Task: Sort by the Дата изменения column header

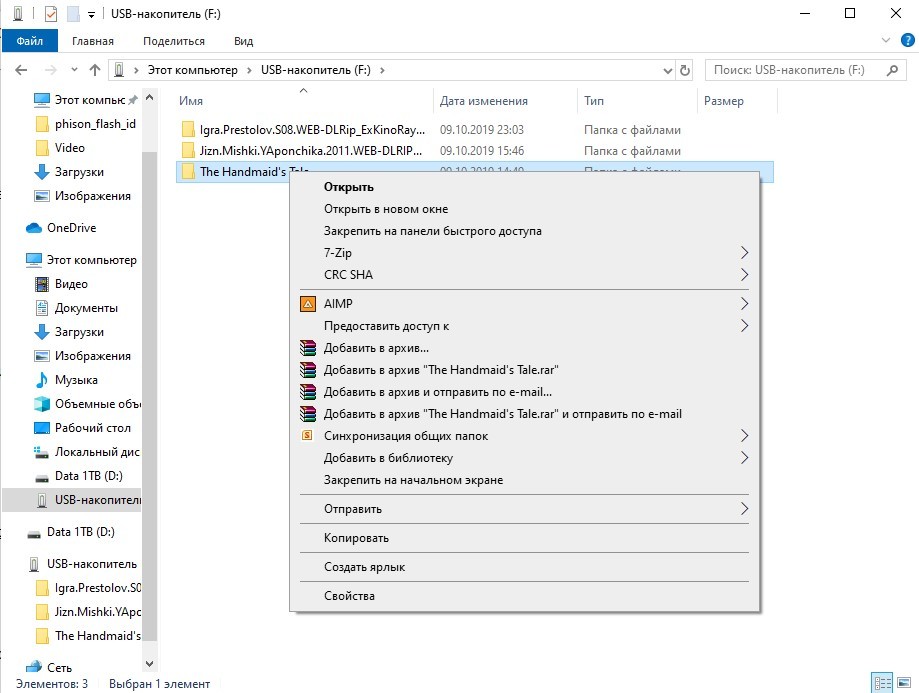Action: [484, 101]
